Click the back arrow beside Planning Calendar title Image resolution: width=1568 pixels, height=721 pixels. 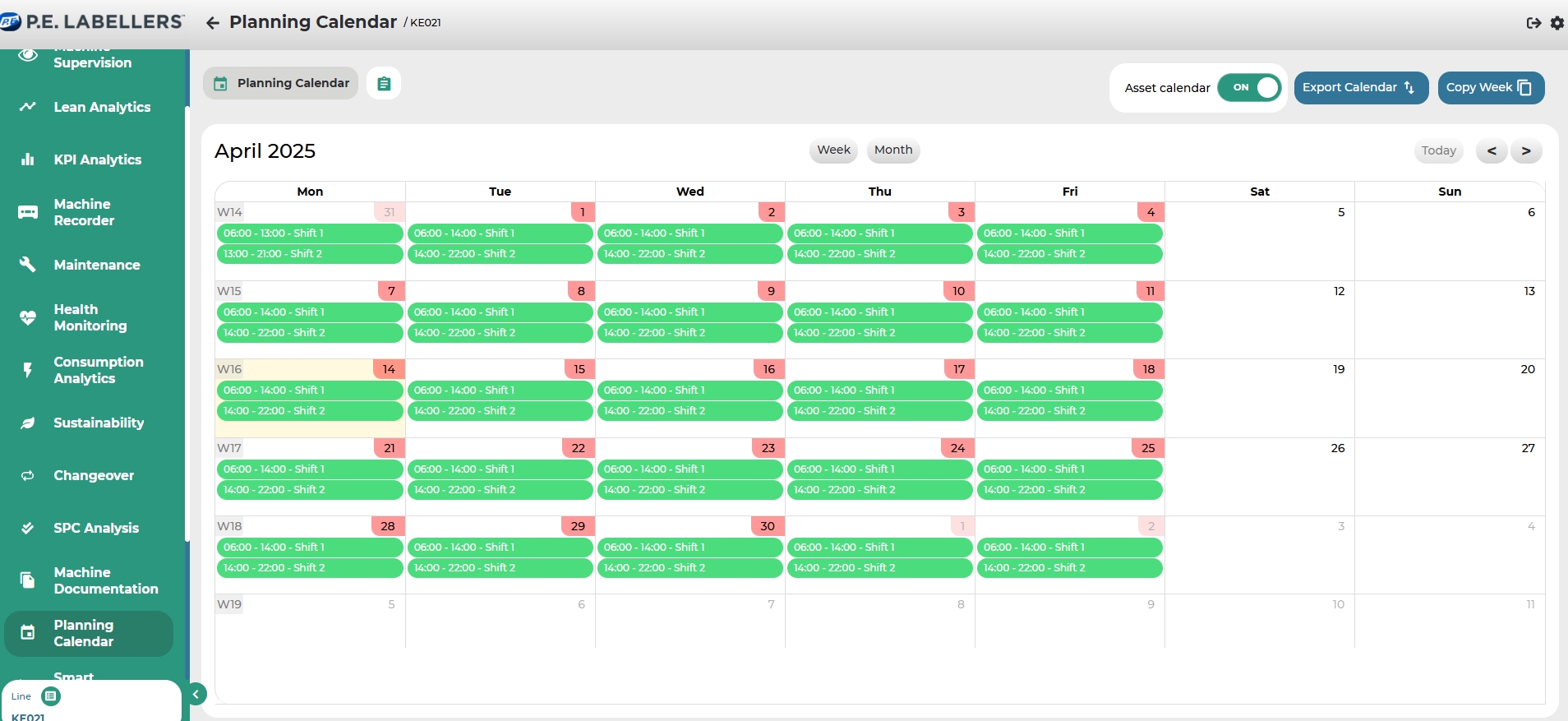click(x=213, y=23)
